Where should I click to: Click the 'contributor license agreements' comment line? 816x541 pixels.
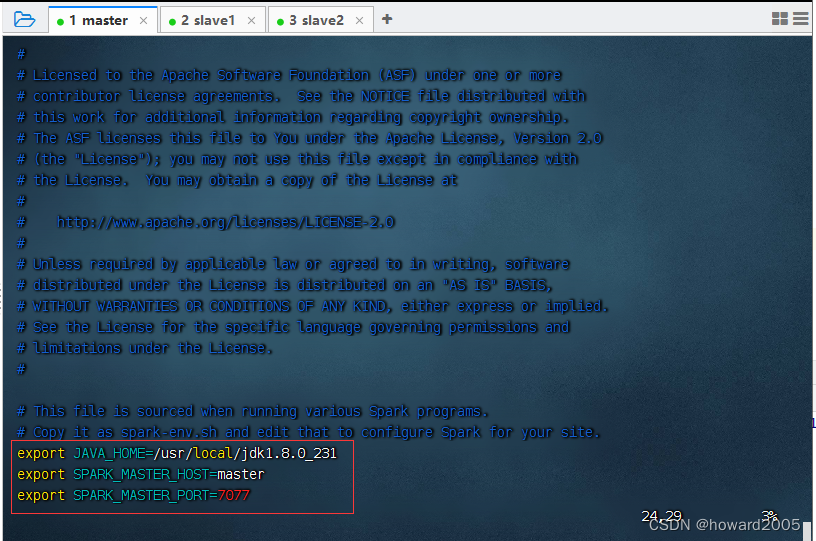(x=301, y=96)
